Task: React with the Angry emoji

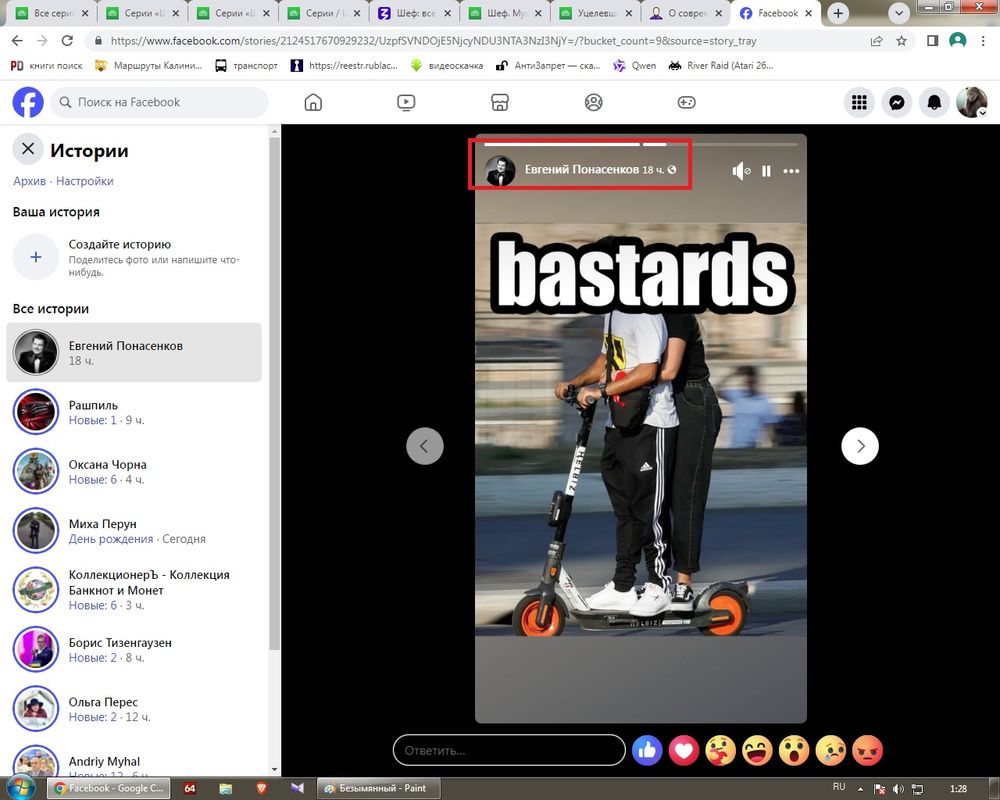Action: tap(867, 751)
